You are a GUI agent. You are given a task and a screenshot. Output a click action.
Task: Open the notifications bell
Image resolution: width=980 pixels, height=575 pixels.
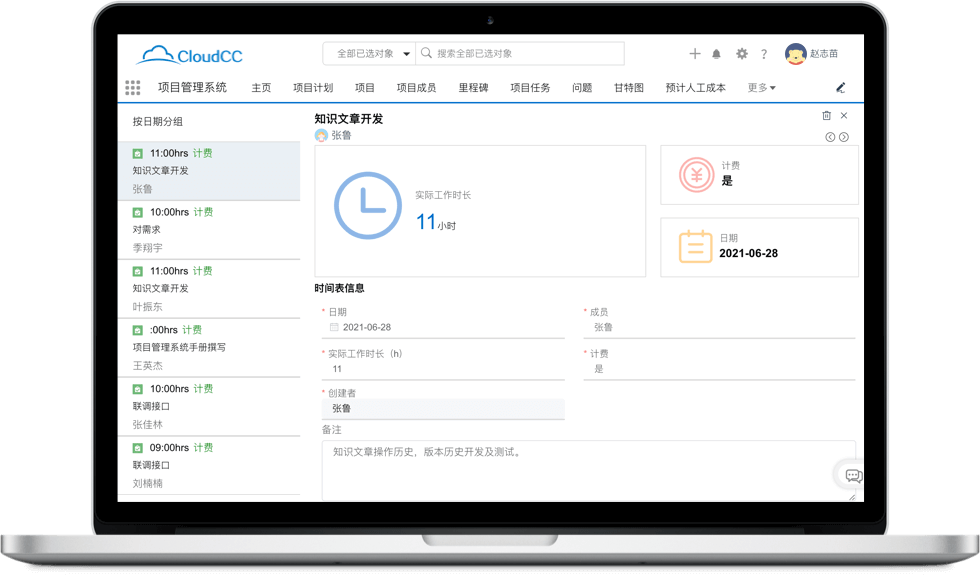point(717,54)
